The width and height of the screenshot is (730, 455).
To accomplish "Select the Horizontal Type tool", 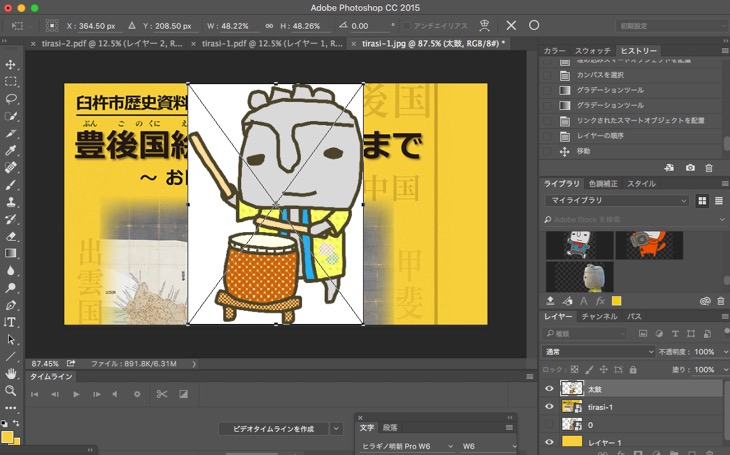I will point(11,322).
